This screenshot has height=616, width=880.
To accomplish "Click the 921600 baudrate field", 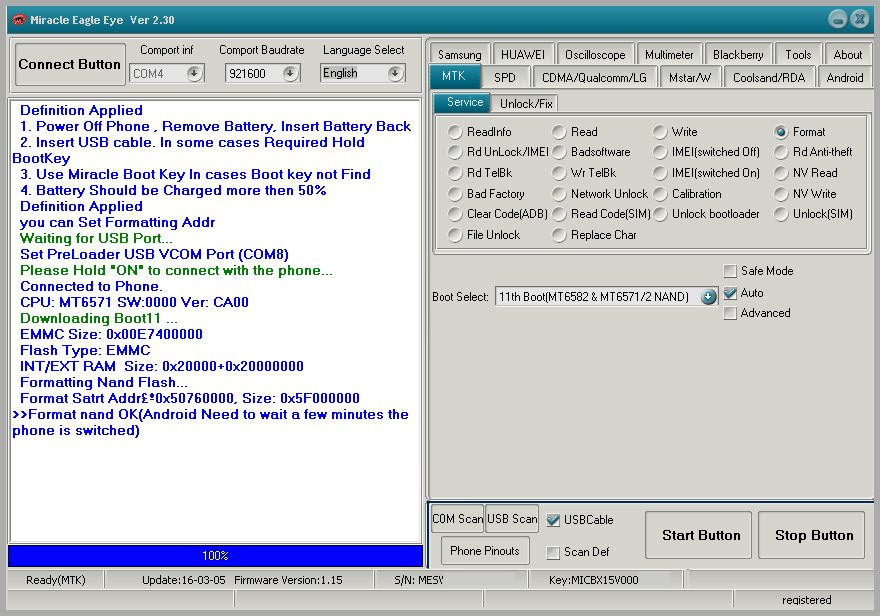I will click(263, 73).
